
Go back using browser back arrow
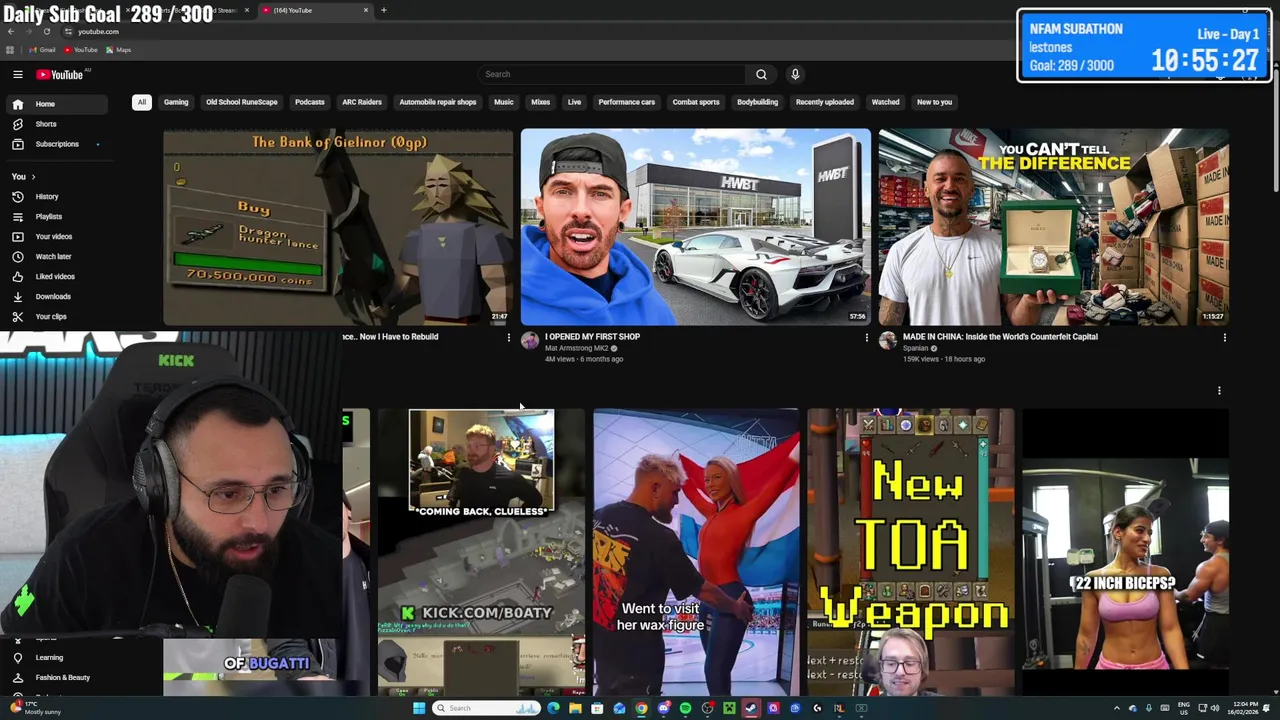coord(10,31)
